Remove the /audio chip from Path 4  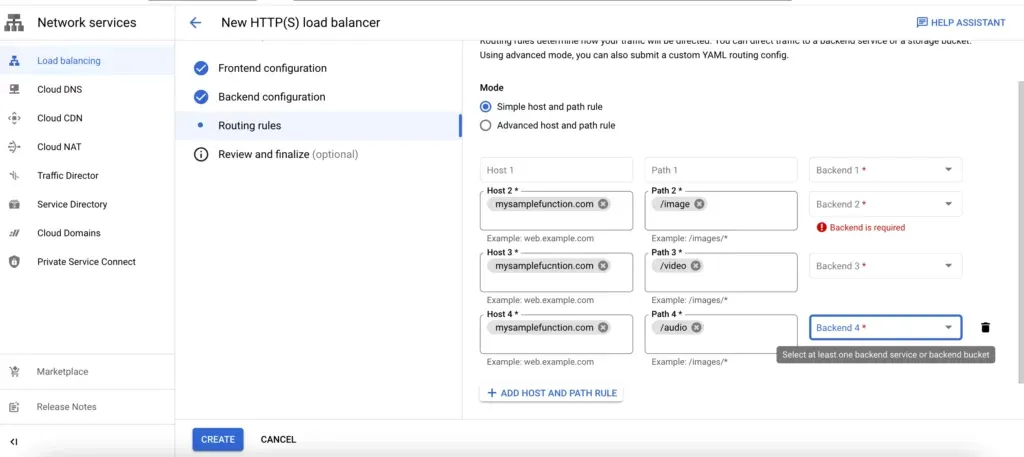click(x=696, y=328)
